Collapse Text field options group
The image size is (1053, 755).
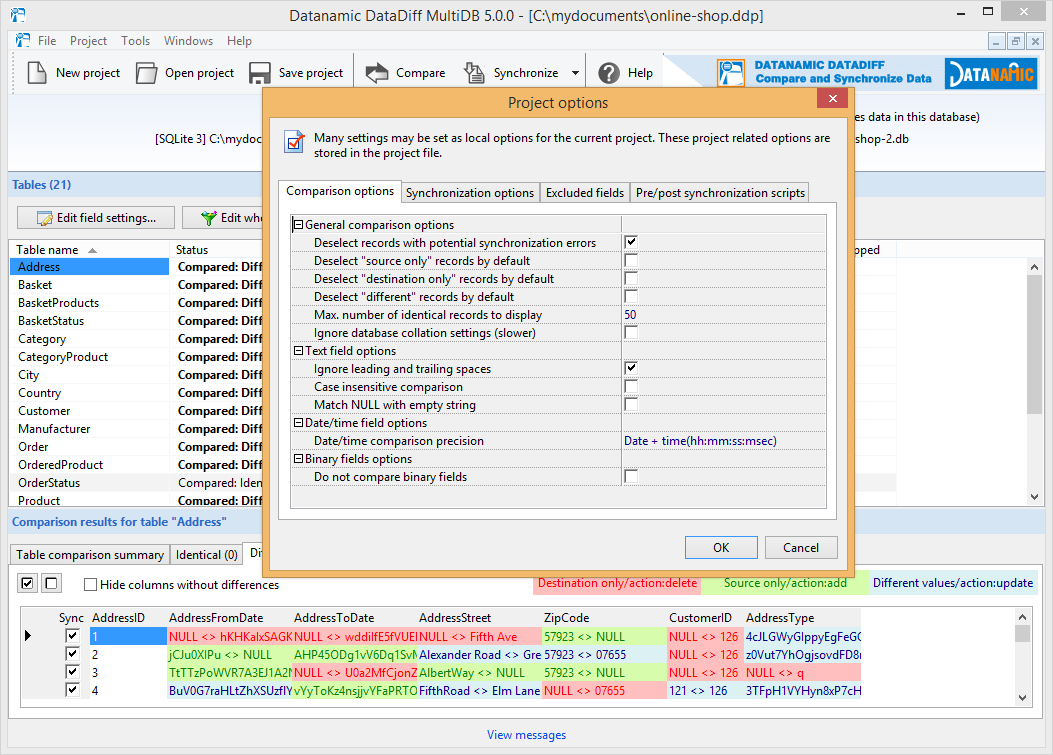click(x=299, y=351)
